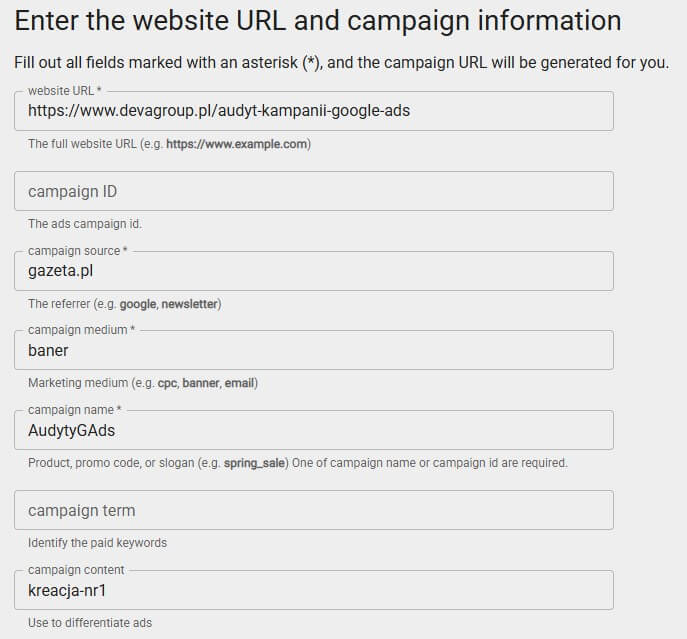This screenshot has width=687, height=639.
Task: Click the 'Marketing medium' hint text
Action: (x=145, y=383)
